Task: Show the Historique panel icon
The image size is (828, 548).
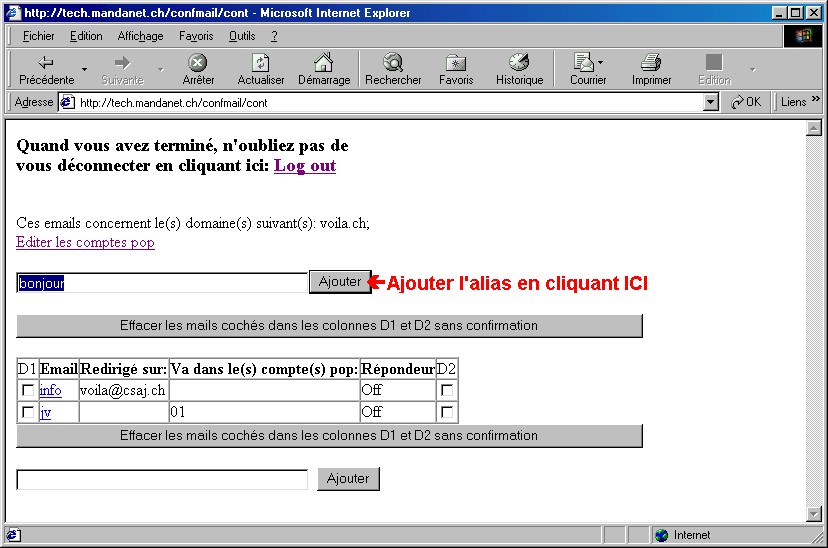Action: click(519, 63)
